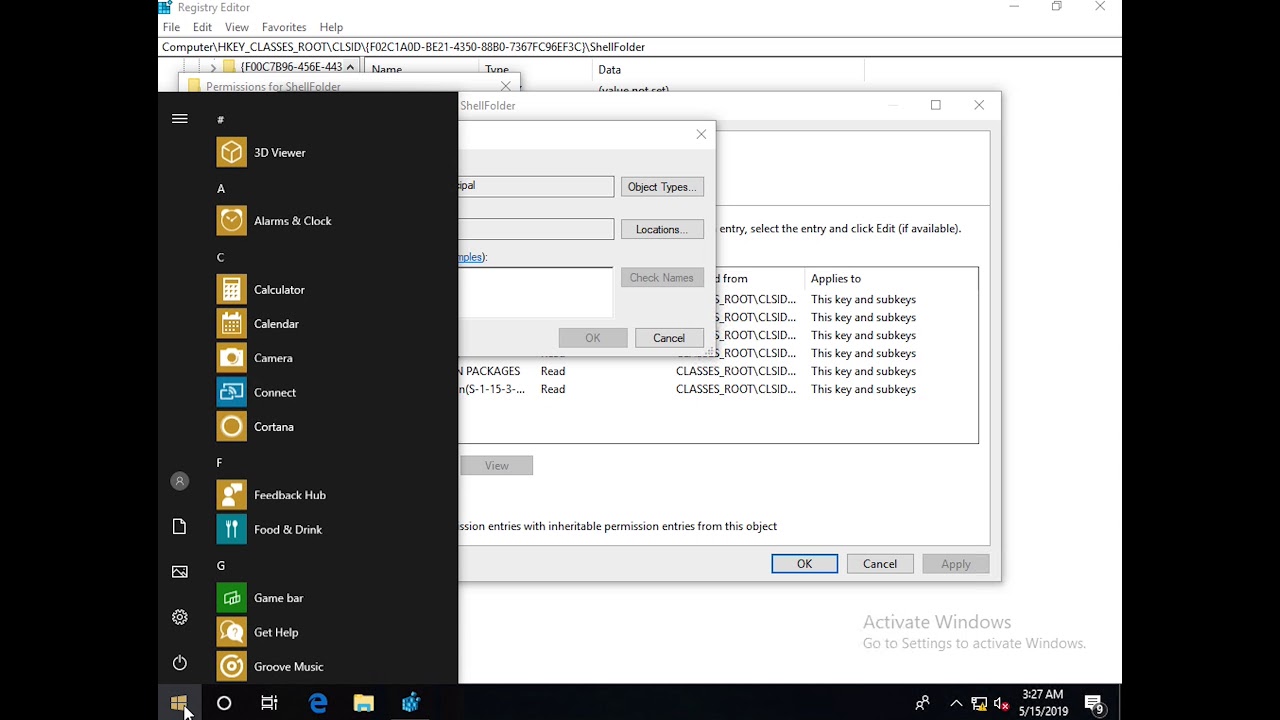The width and height of the screenshot is (1280, 720).
Task: Close Permissions for ShellFolder dialog
Action: point(506,87)
